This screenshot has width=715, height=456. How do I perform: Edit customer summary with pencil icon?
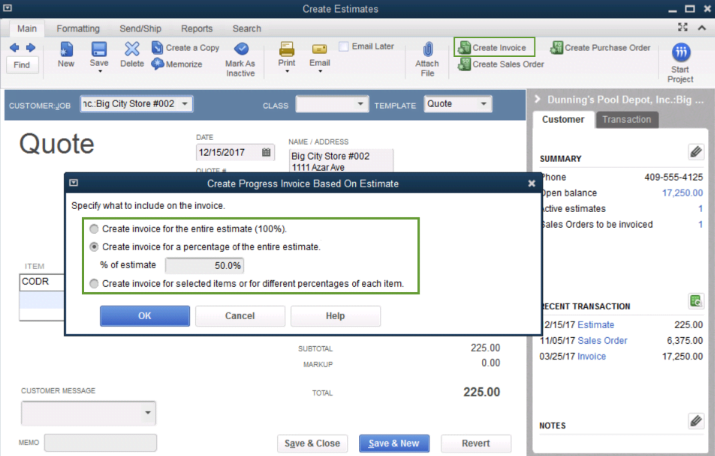coord(696,152)
